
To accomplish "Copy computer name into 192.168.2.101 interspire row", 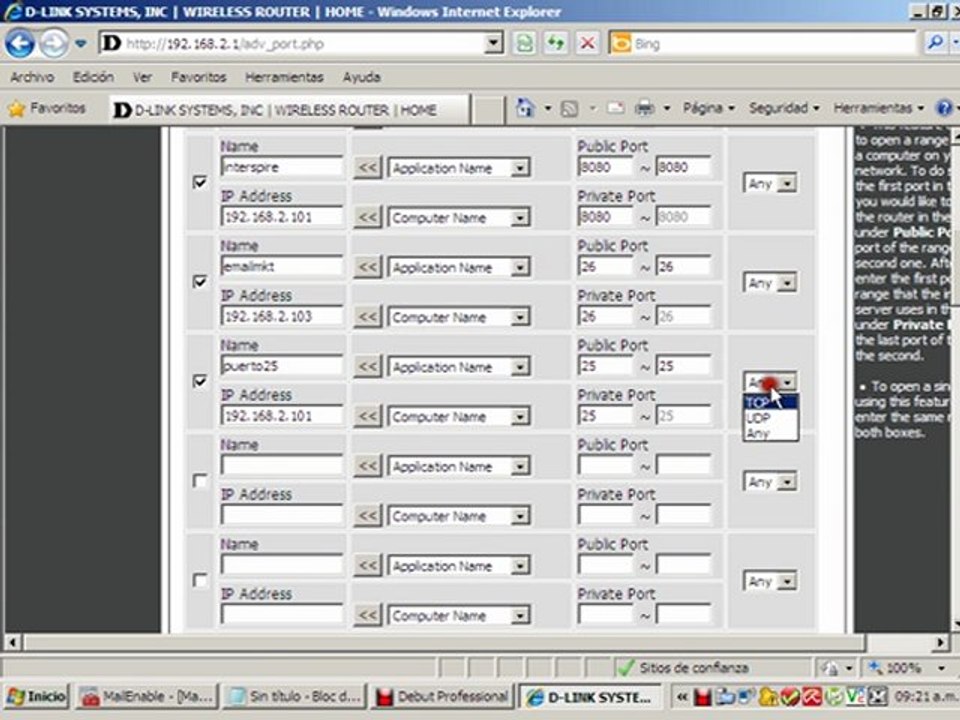I will [367, 217].
